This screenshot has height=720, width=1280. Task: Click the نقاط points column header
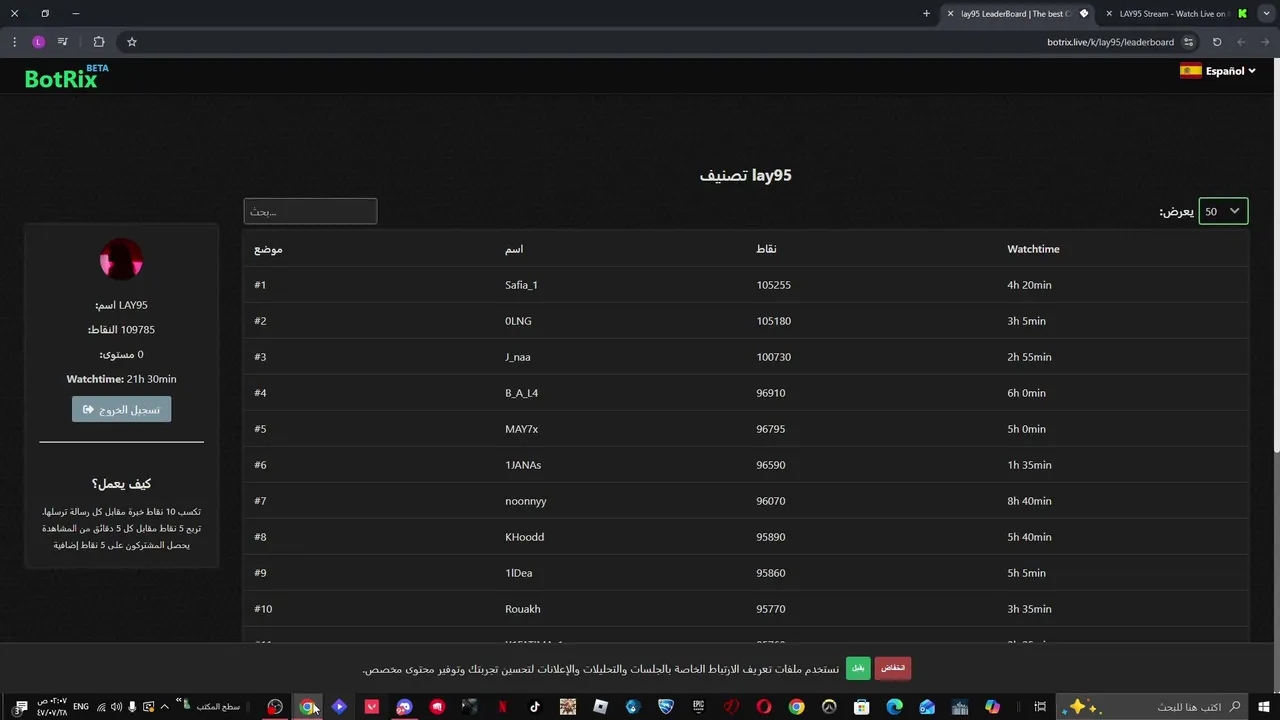766,249
